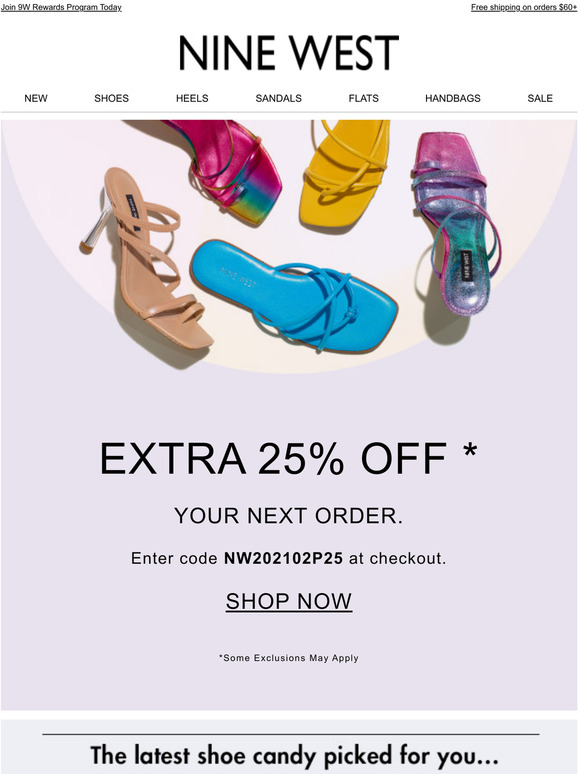Select the pink rainbow heeled sandal

226,169
